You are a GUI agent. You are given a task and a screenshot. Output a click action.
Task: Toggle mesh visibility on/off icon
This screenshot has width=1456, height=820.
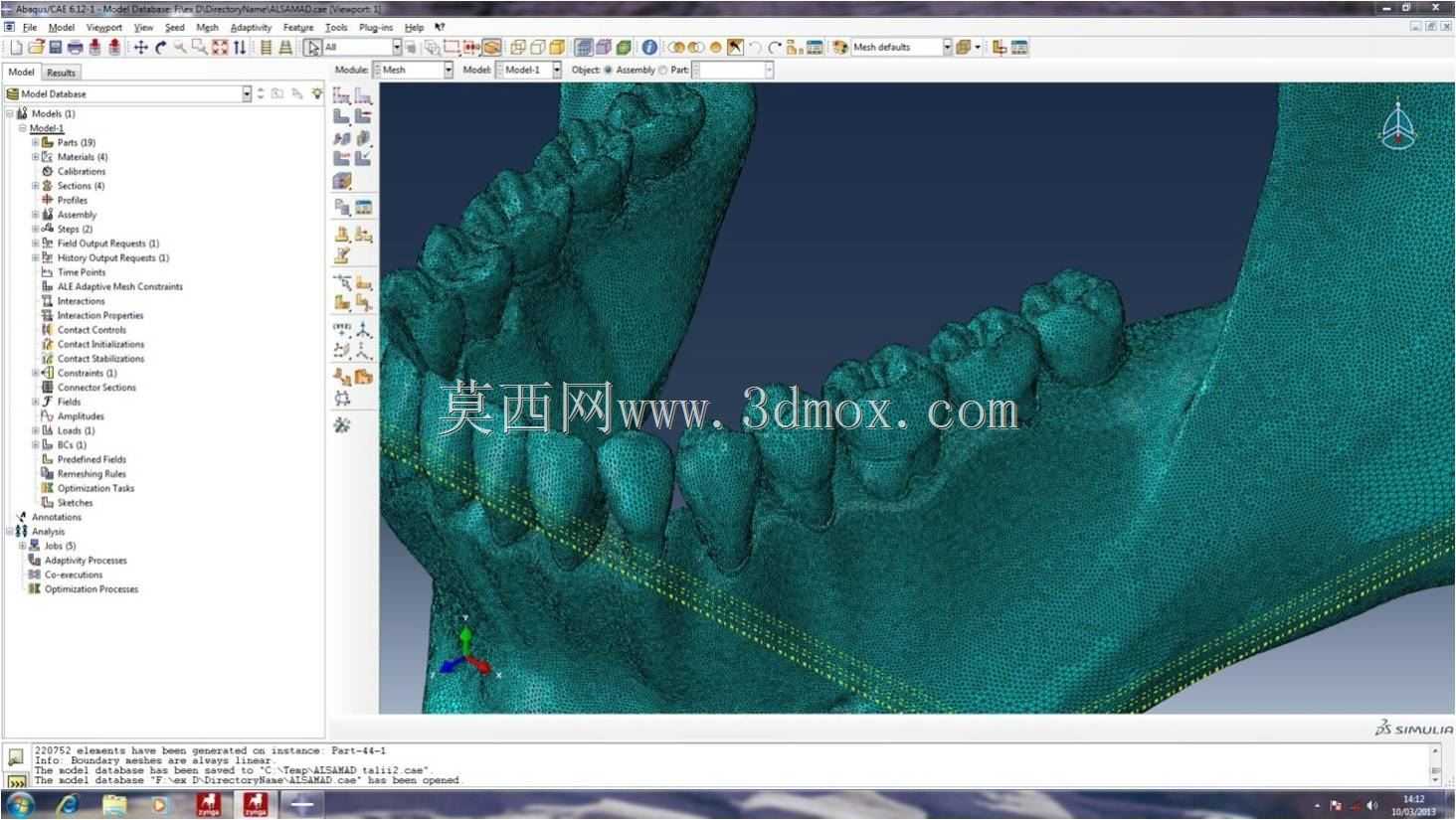[x=584, y=47]
